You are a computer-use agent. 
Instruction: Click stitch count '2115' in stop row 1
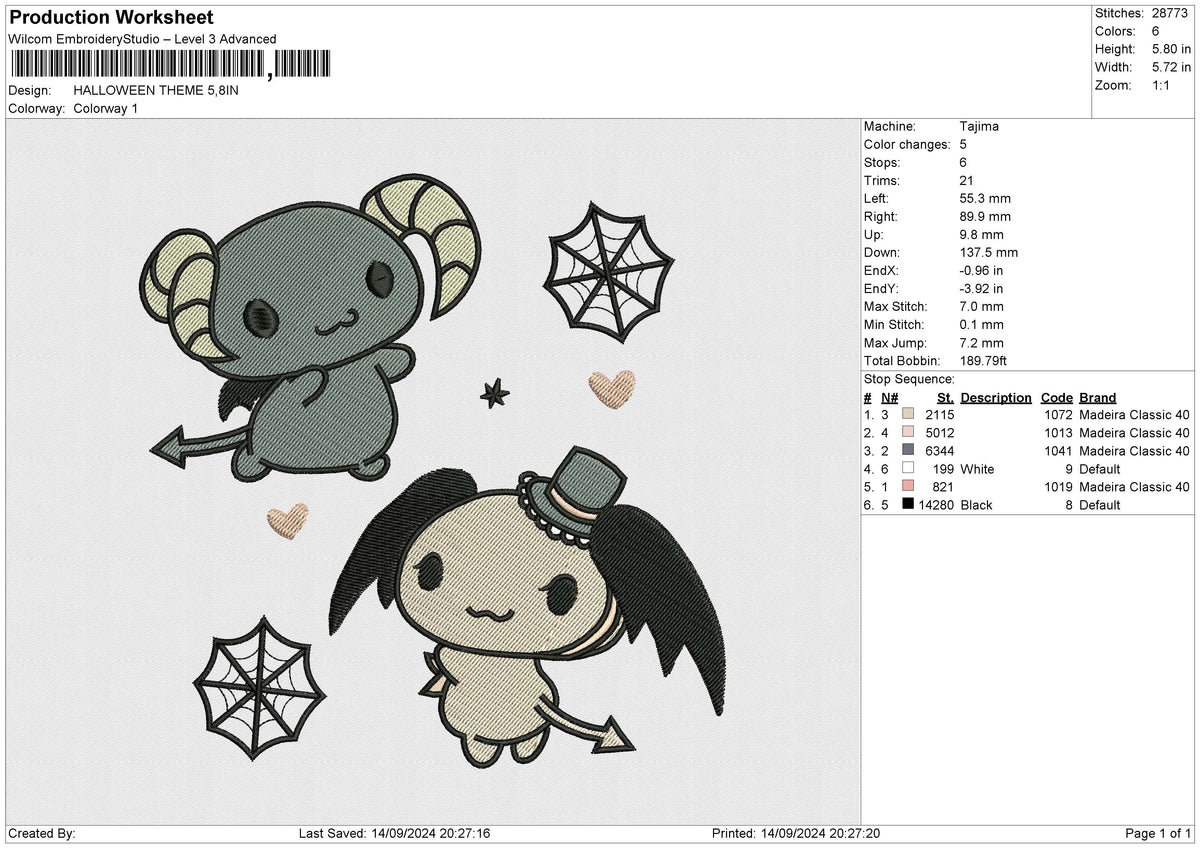pos(940,415)
